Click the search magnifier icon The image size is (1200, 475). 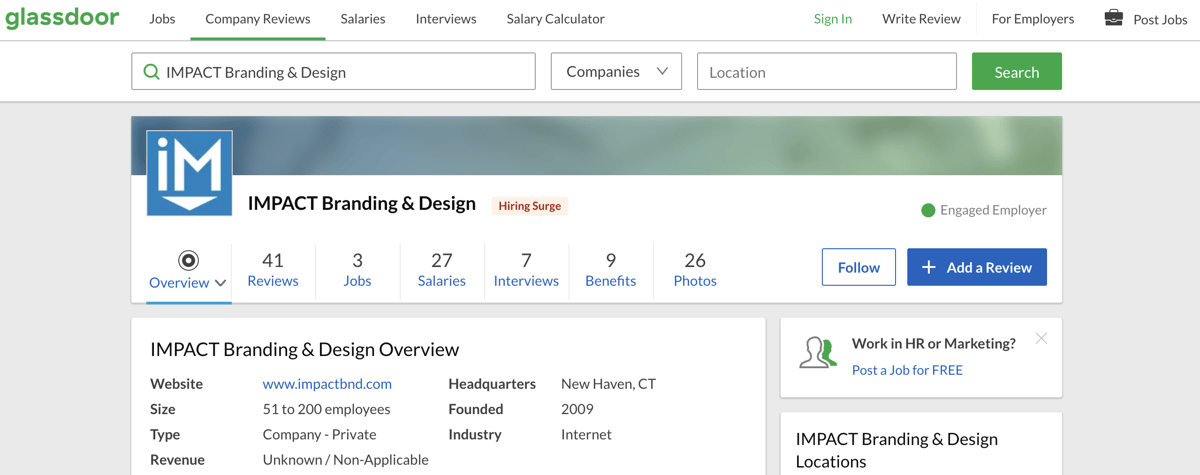151,72
